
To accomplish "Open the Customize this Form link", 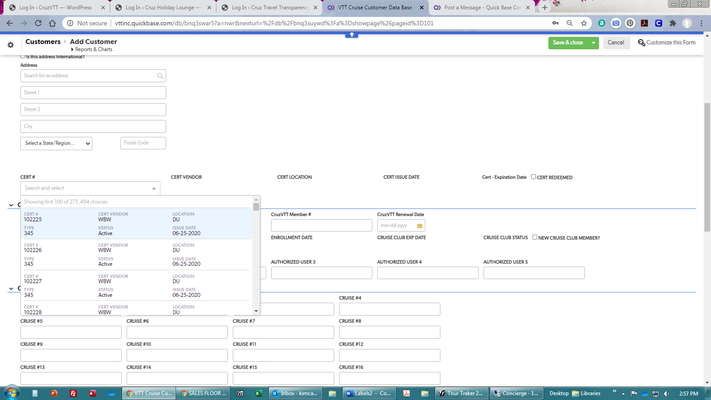I will pos(671,43).
